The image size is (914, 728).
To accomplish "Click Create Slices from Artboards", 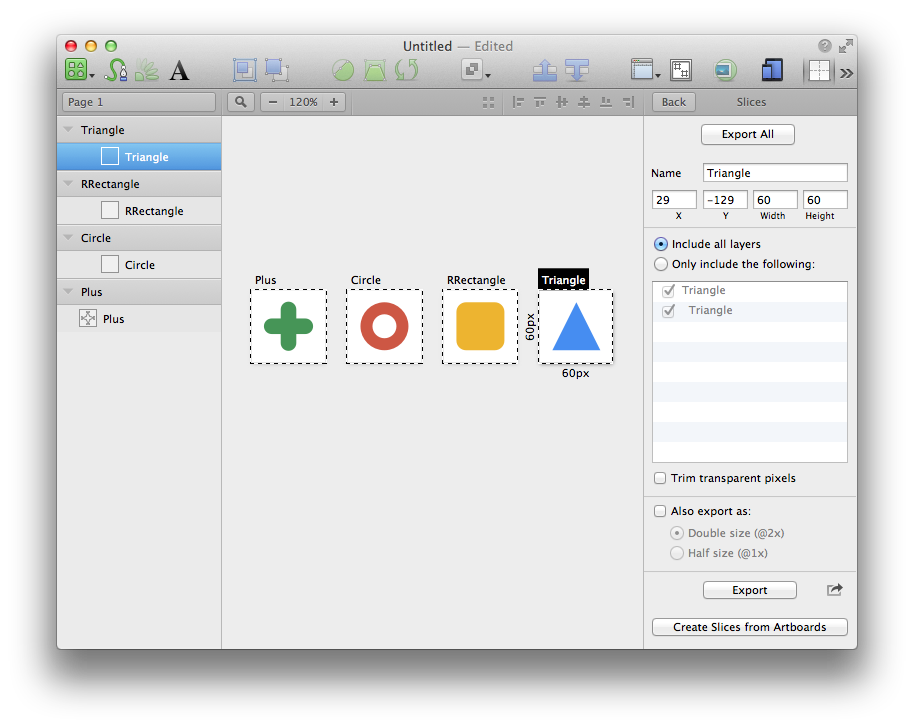I will [750, 627].
